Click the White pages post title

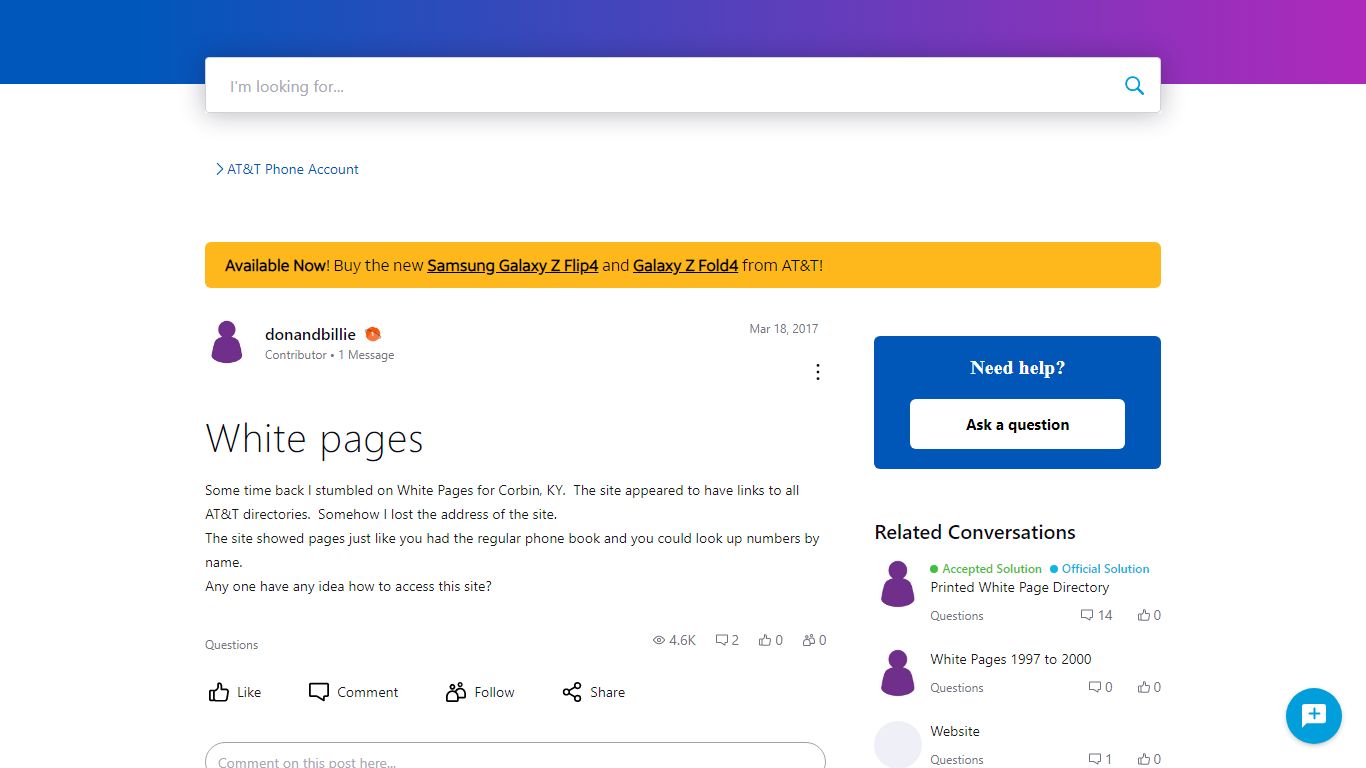[x=314, y=438]
